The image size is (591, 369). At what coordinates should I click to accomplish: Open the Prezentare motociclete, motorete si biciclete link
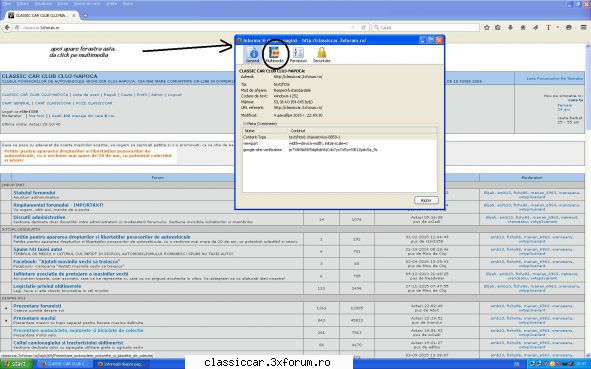(78, 331)
